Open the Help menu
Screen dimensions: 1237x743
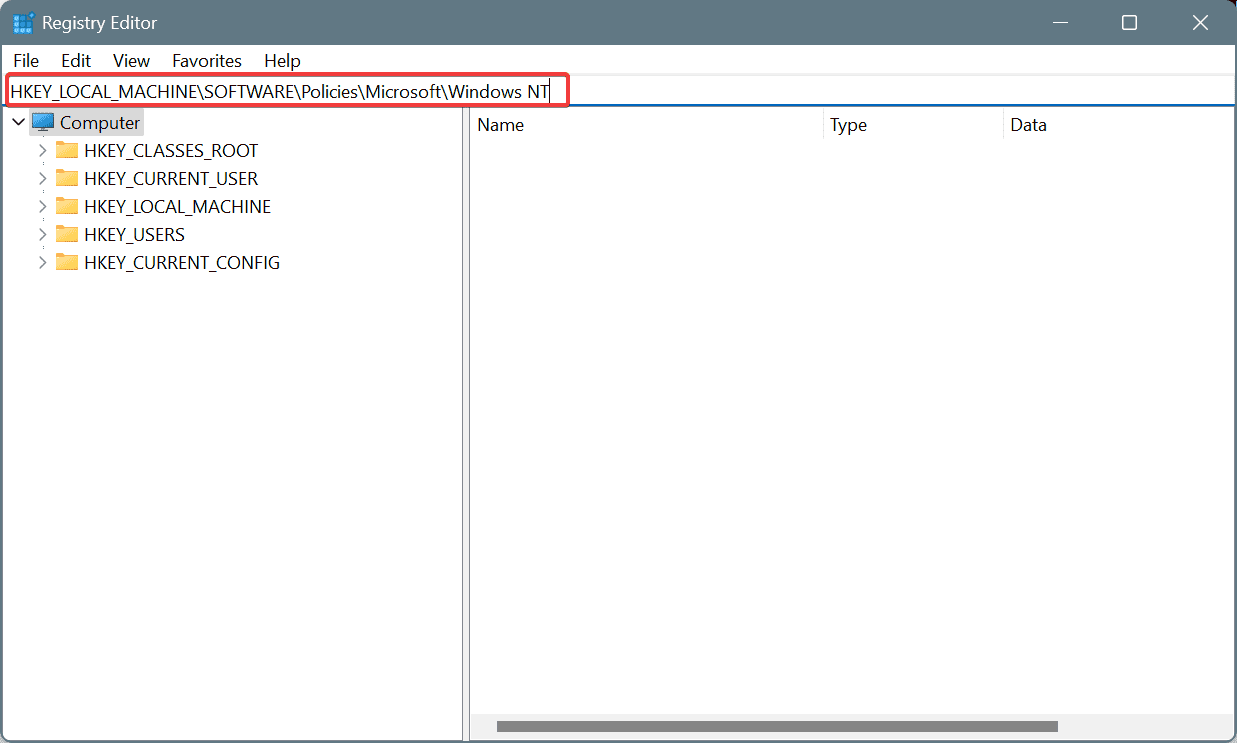tap(282, 61)
